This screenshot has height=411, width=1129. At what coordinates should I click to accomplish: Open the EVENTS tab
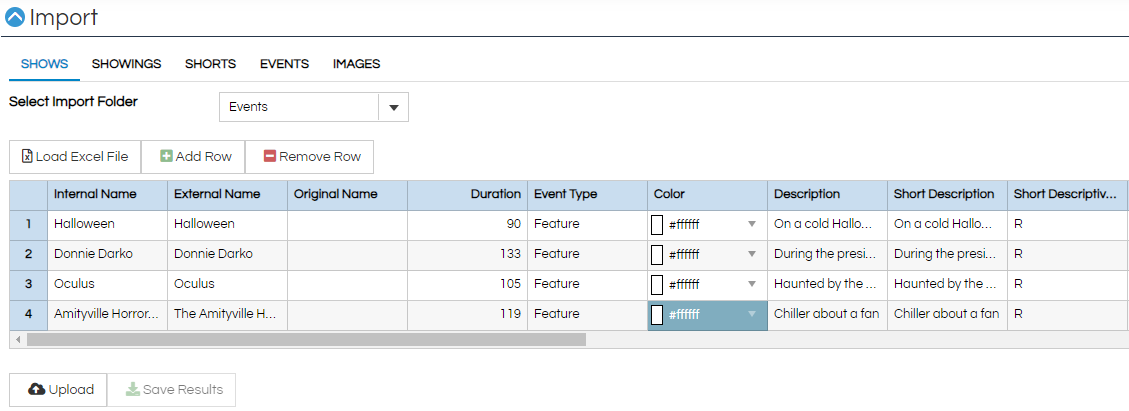coord(284,64)
